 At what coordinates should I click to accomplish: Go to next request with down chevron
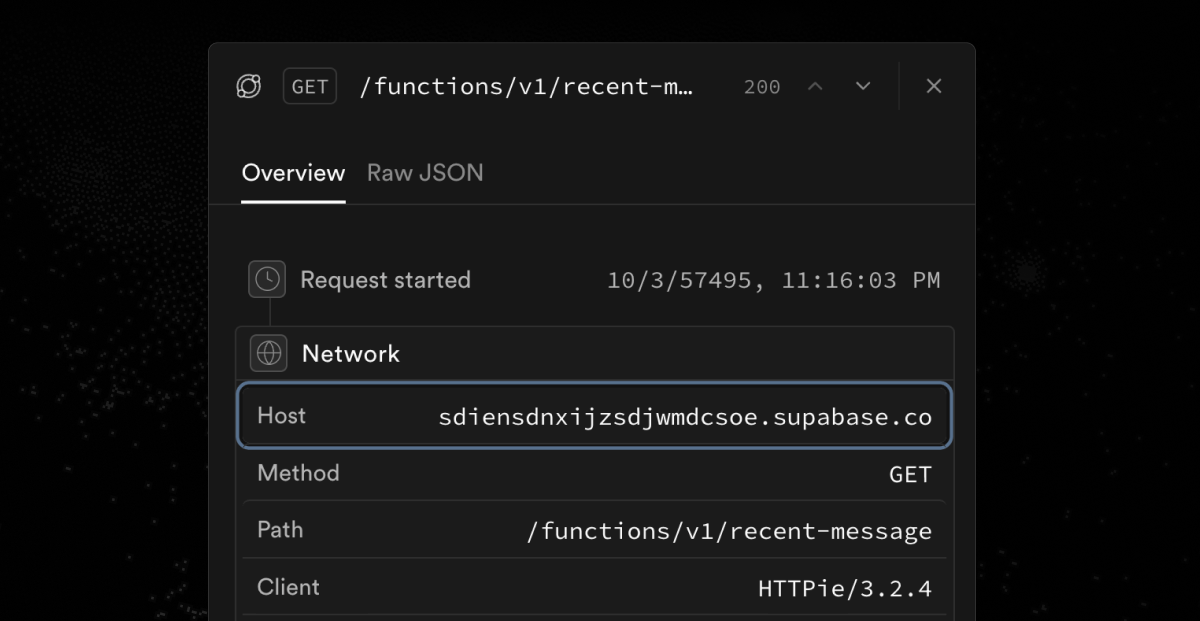click(x=863, y=86)
